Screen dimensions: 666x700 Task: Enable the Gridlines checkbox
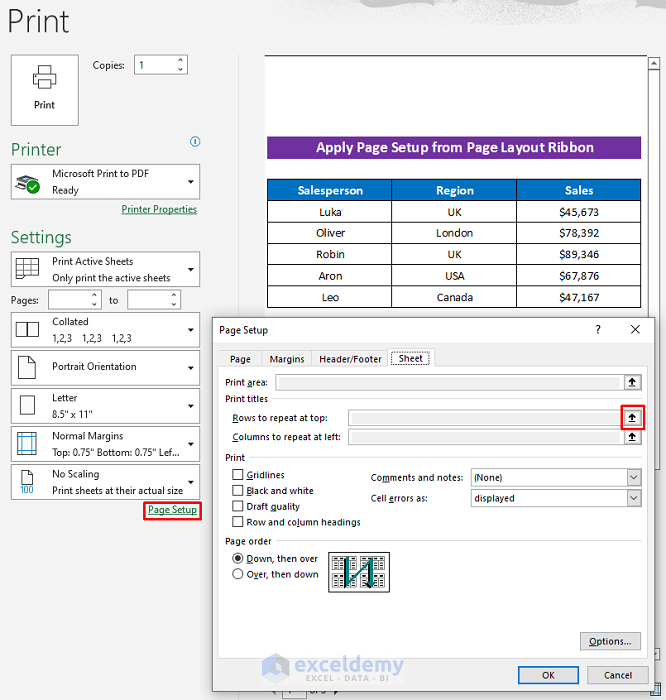click(238, 475)
